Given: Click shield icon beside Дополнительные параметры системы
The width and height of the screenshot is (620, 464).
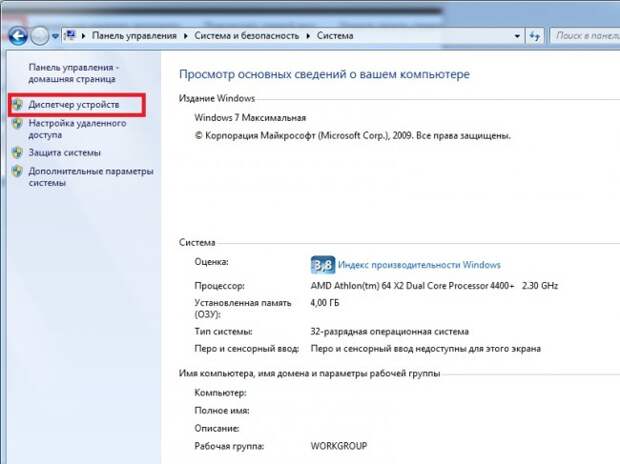Looking at the screenshot, I should (x=17, y=171).
